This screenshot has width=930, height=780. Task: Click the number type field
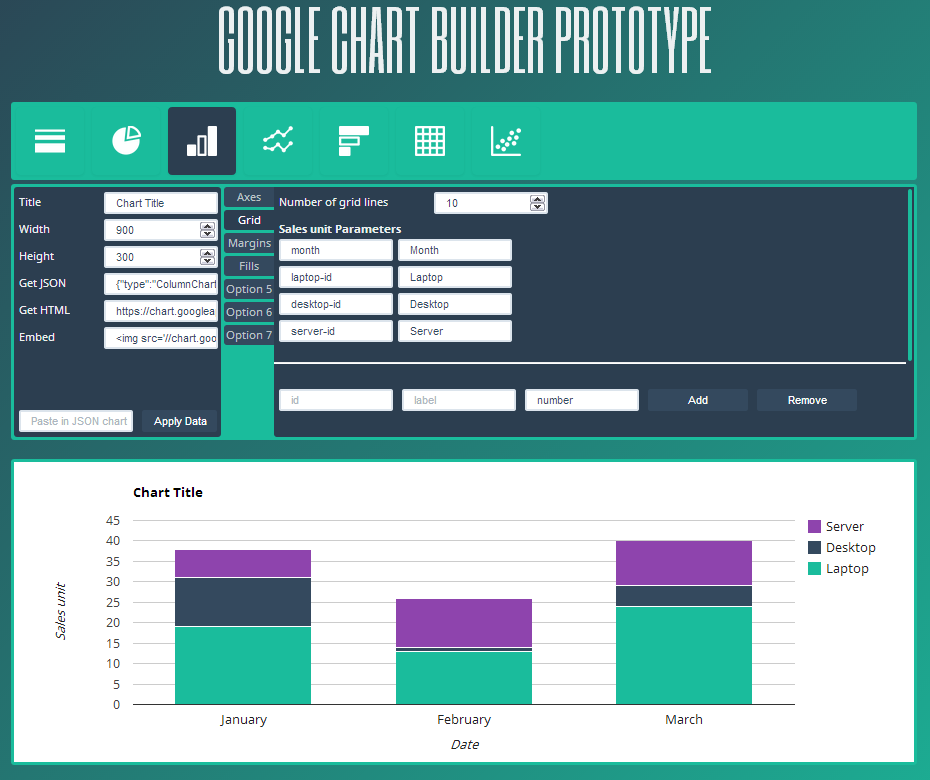(582, 400)
